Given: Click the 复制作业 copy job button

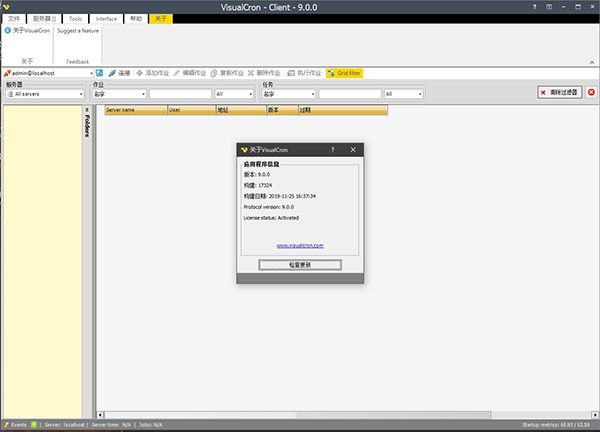Looking at the screenshot, I should [x=227, y=73].
